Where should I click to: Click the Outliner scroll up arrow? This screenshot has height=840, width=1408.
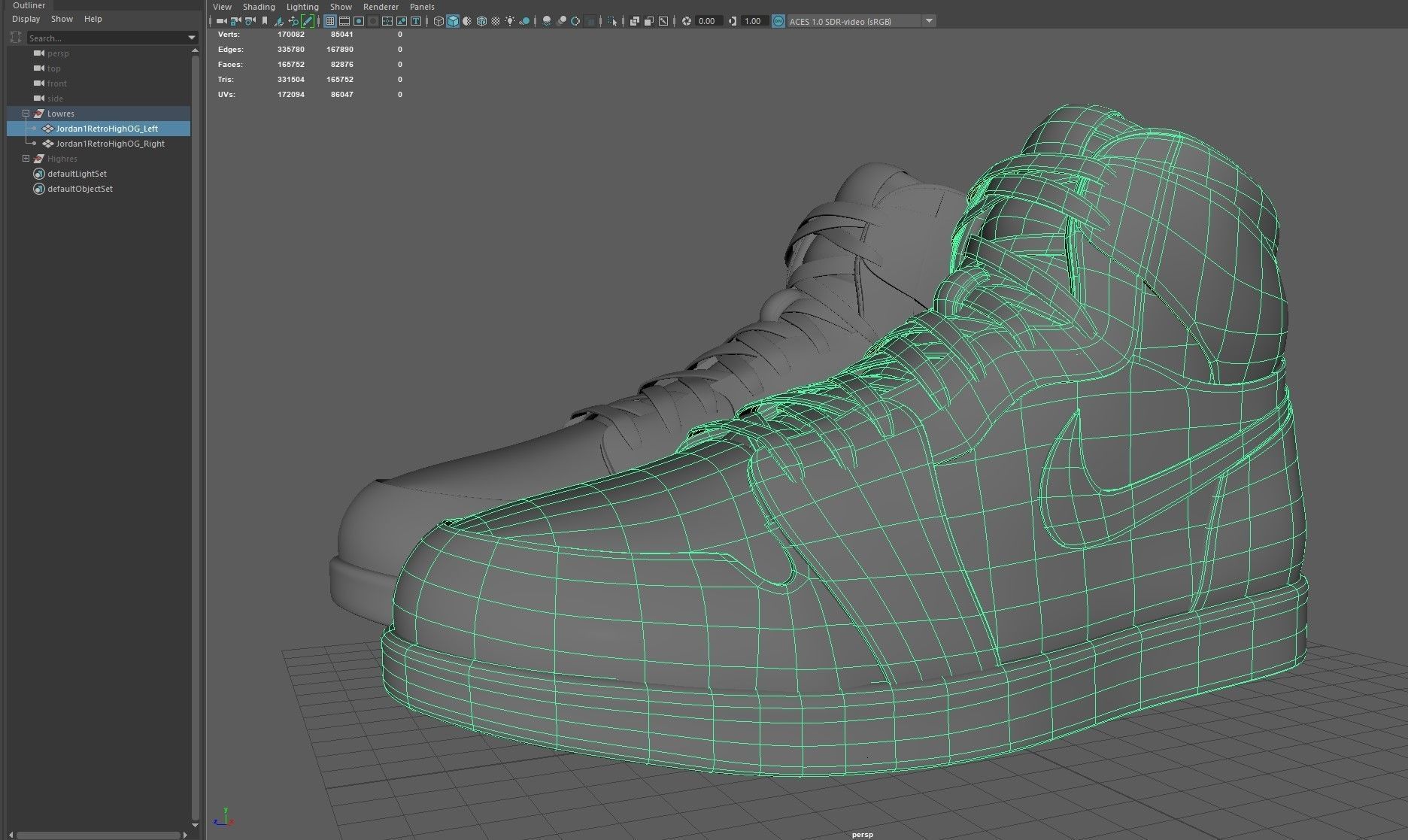[196, 50]
